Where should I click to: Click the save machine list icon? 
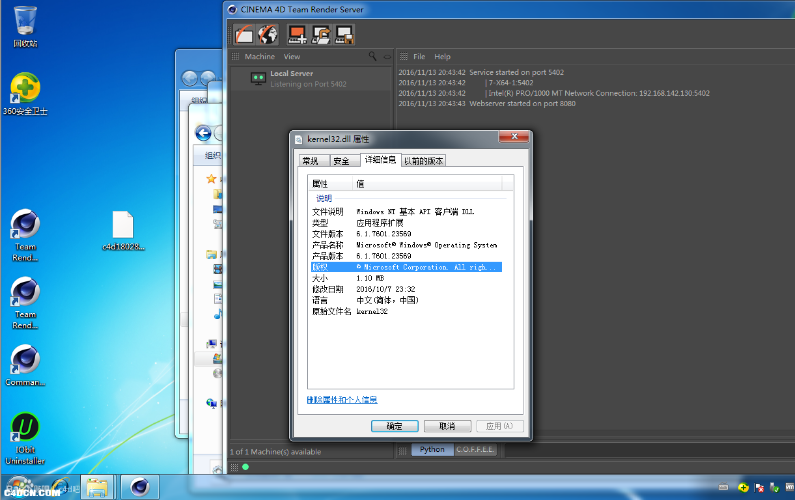344,34
